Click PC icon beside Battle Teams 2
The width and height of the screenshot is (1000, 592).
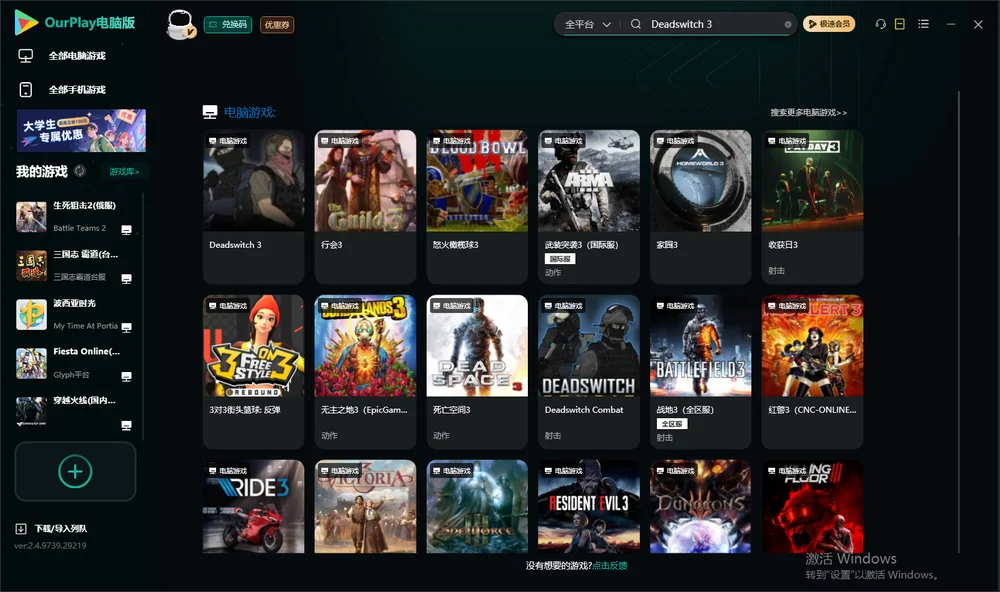(126, 230)
